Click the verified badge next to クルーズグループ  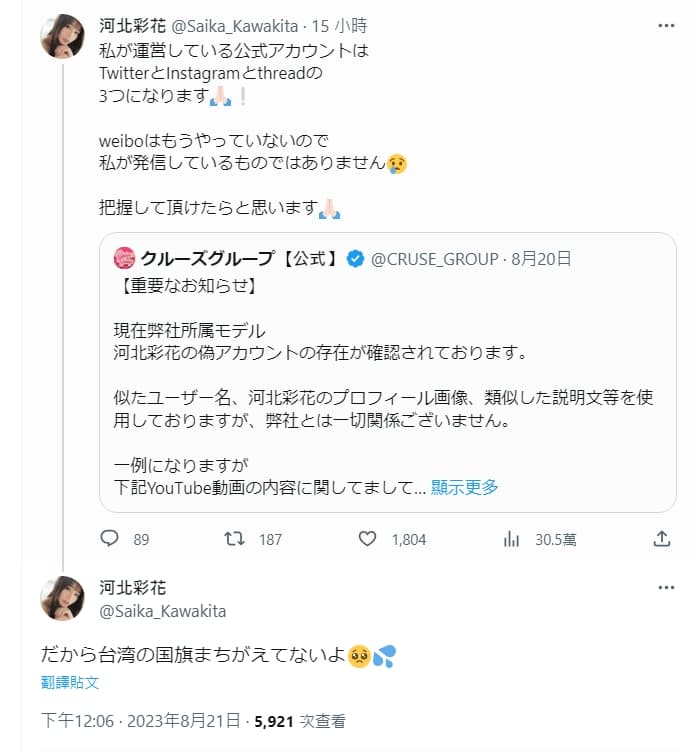coord(355,259)
